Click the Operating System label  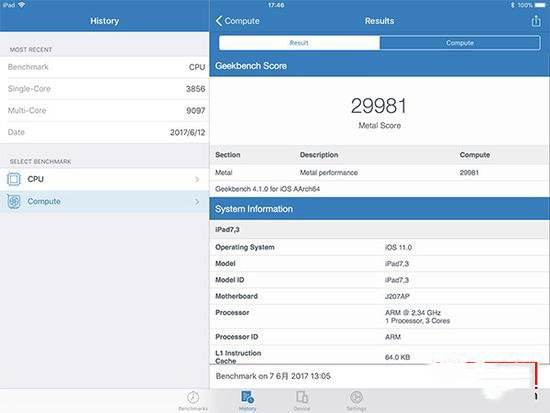pyautogui.click(x=245, y=247)
